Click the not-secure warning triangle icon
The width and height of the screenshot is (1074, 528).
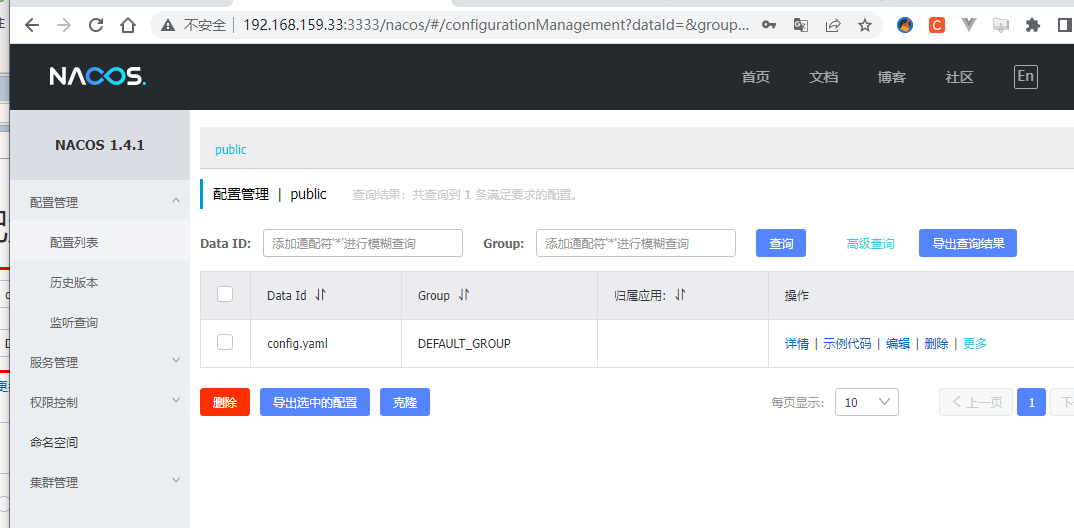click(168, 25)
